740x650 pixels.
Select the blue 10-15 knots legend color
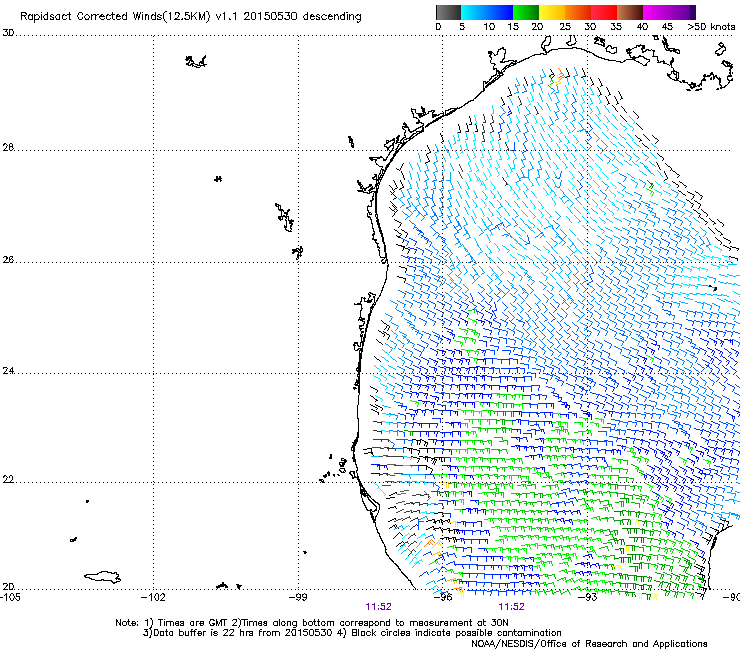coord(500,12)
